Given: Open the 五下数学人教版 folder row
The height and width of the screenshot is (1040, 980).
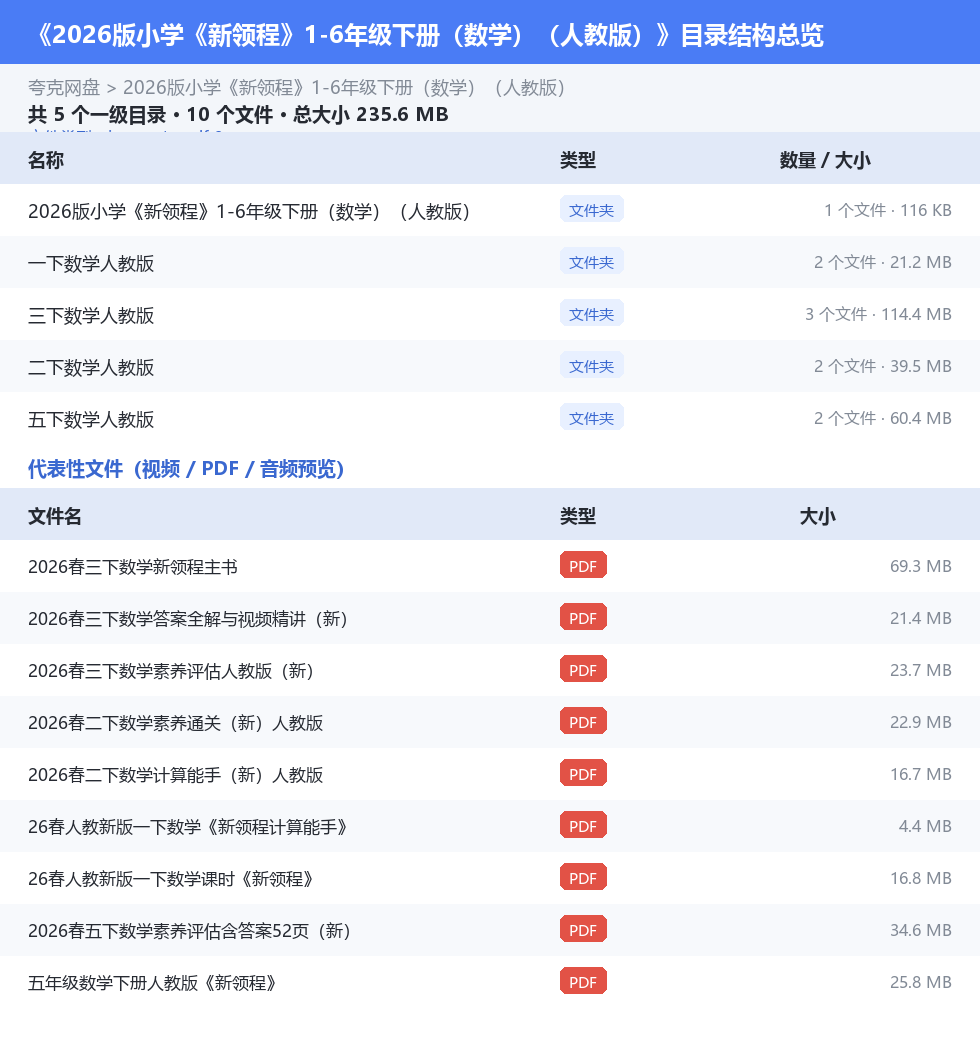Looking at the screenshot, I should [x=490, y=419].
